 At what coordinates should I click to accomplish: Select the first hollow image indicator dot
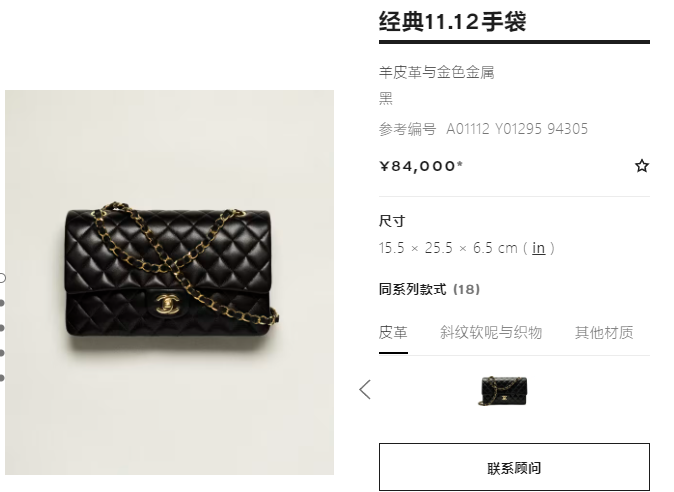[x=2, y=278]
